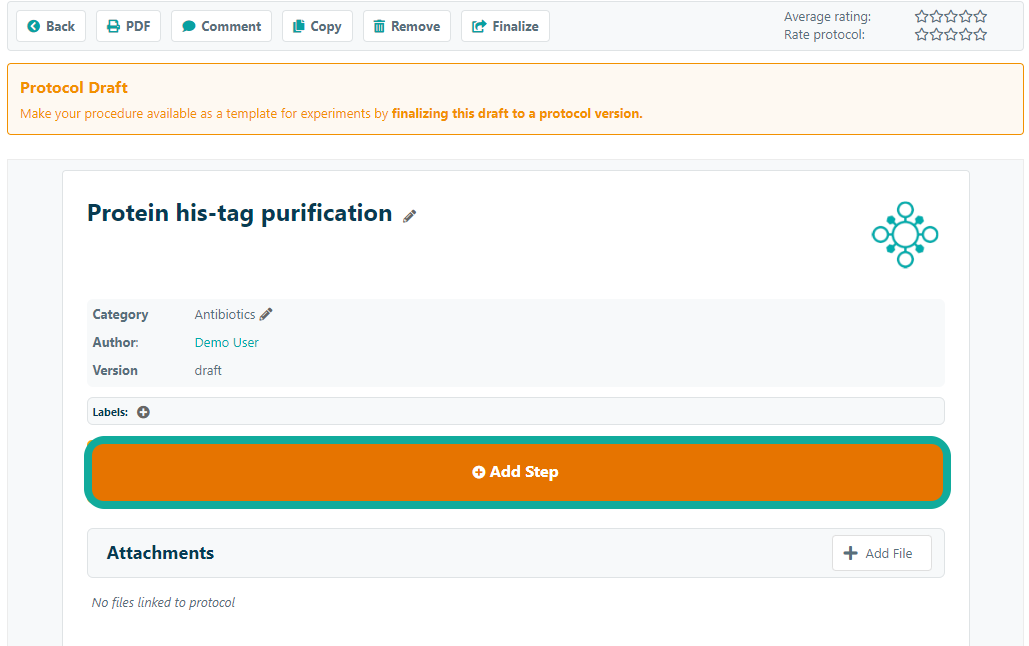Remove the protocol using trash button
The image size is (1029, 646).
point(406,26)
